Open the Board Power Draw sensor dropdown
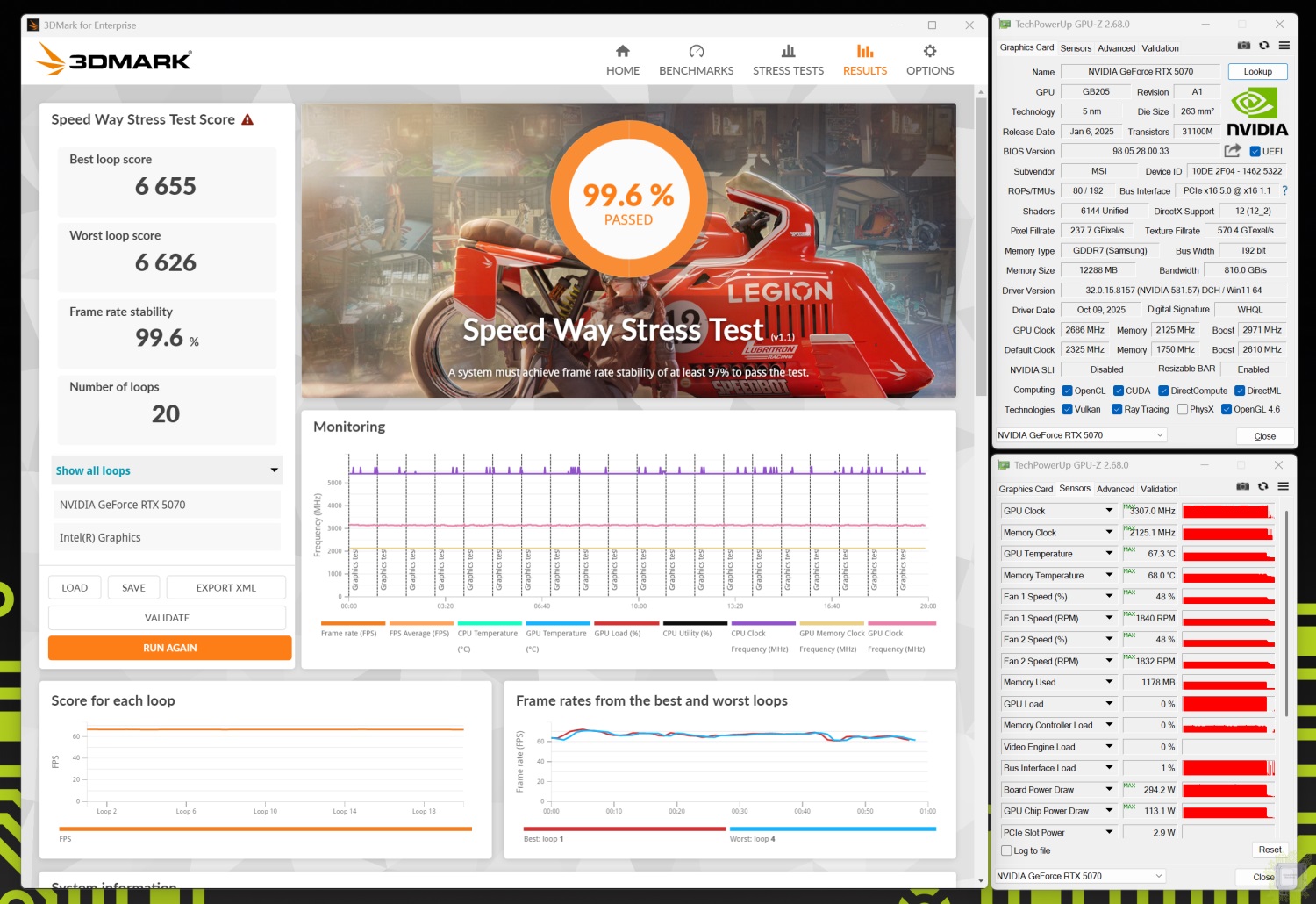The width and height of the screenshot is (1316, 904). pos(1109,790)
